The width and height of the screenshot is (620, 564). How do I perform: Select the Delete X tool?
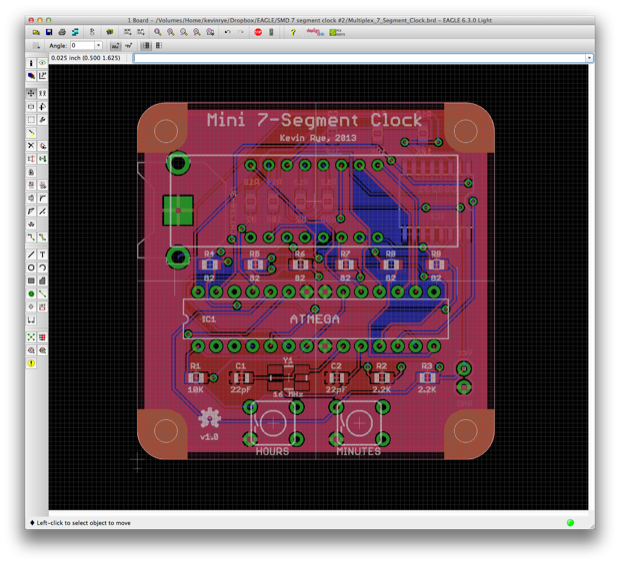pos(31,146)
